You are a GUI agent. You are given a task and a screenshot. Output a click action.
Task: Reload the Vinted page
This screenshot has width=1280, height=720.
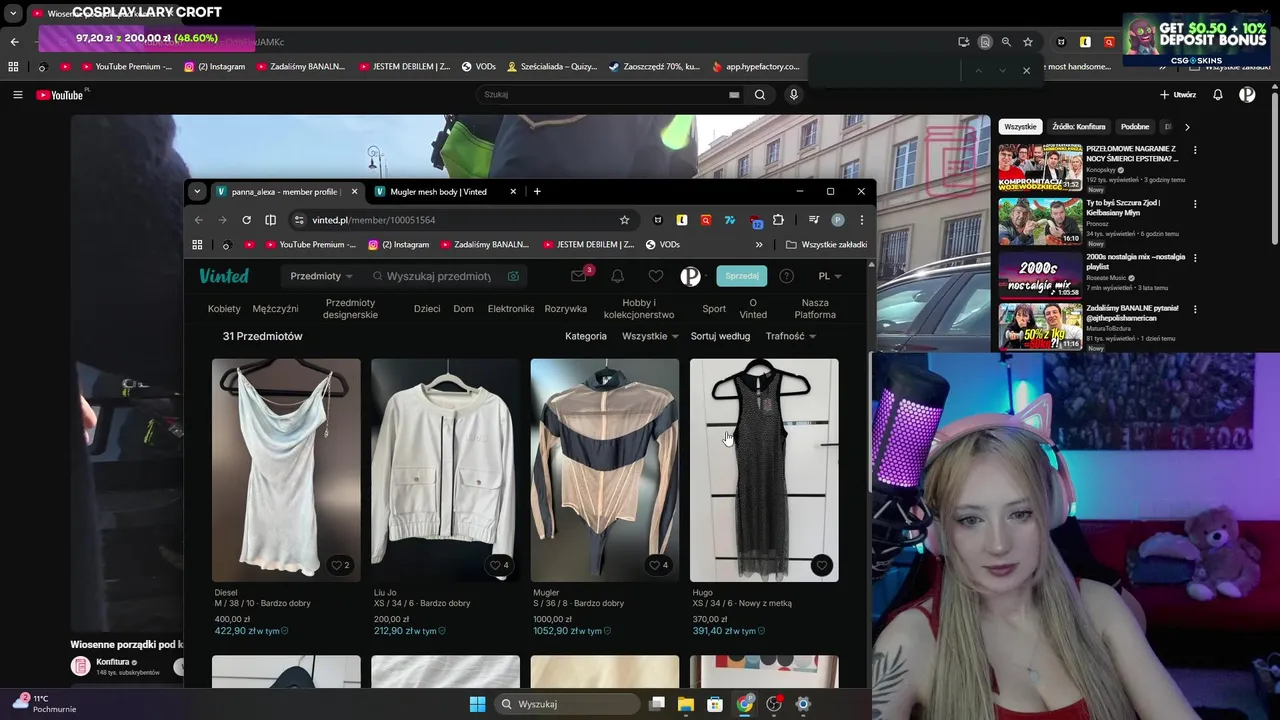(x=246, y=220)
